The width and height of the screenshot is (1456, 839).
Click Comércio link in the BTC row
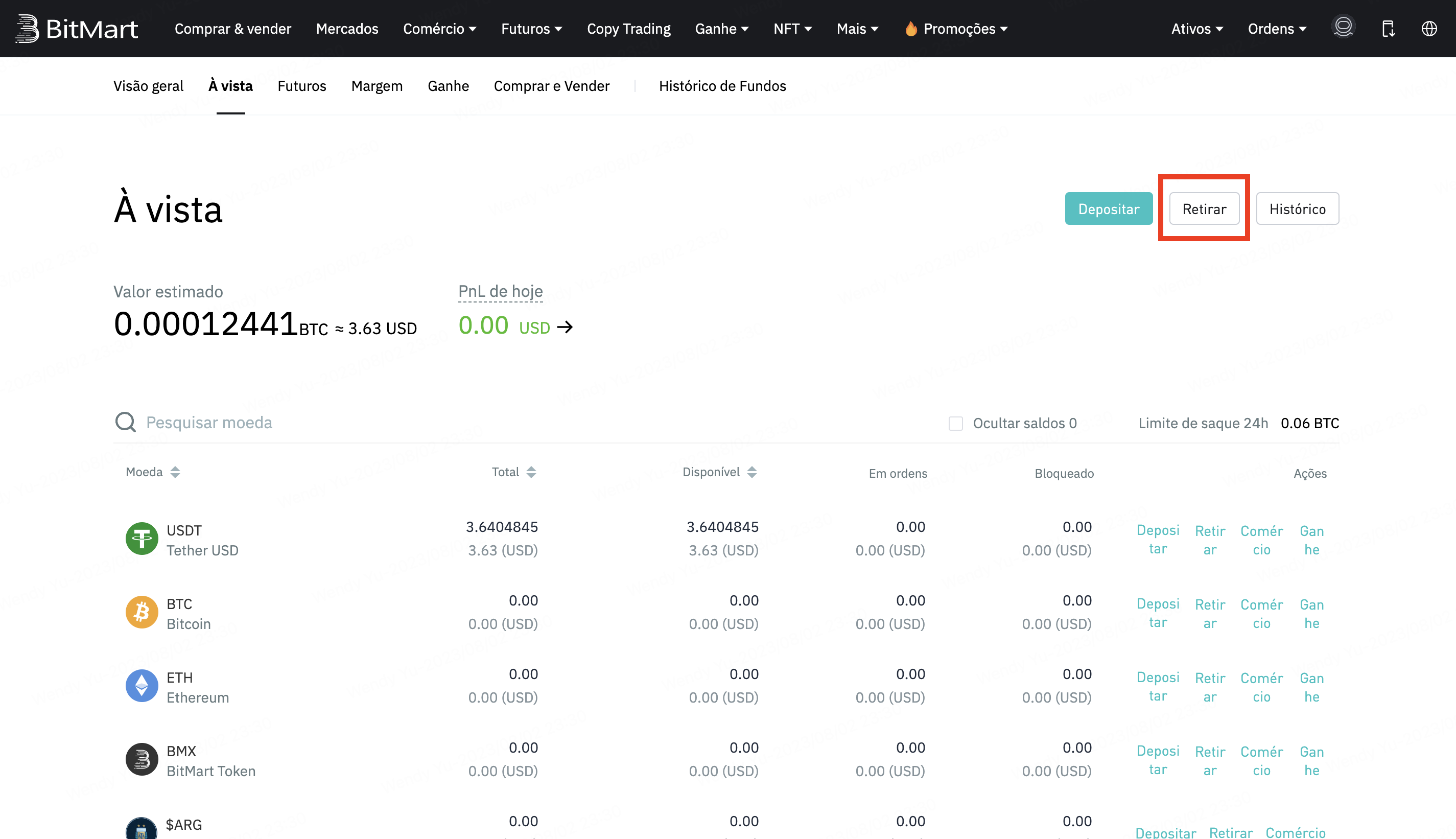[x=1261, y=613]
